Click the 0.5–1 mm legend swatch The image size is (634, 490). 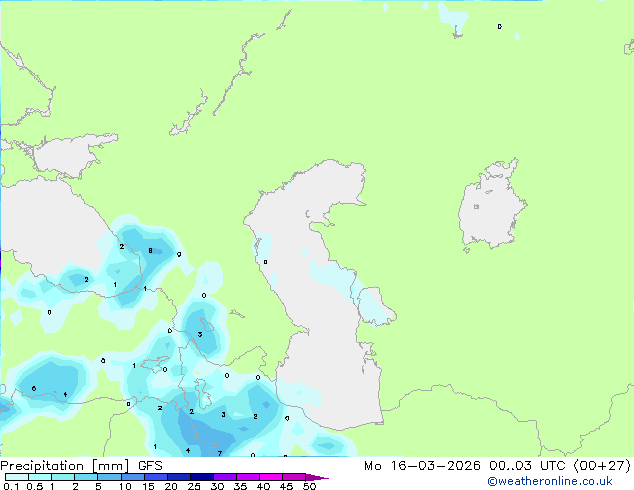pos(40,477)
